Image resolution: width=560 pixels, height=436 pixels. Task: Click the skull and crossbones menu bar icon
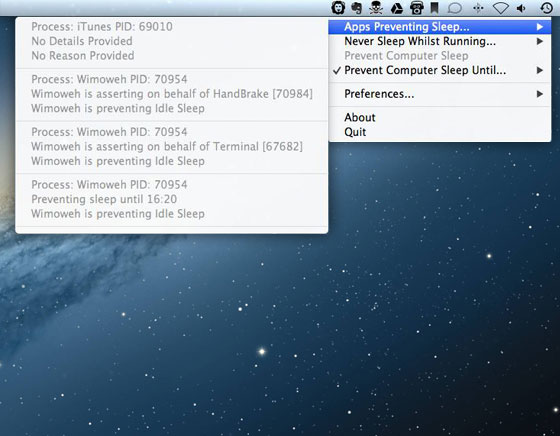[376, 8]
